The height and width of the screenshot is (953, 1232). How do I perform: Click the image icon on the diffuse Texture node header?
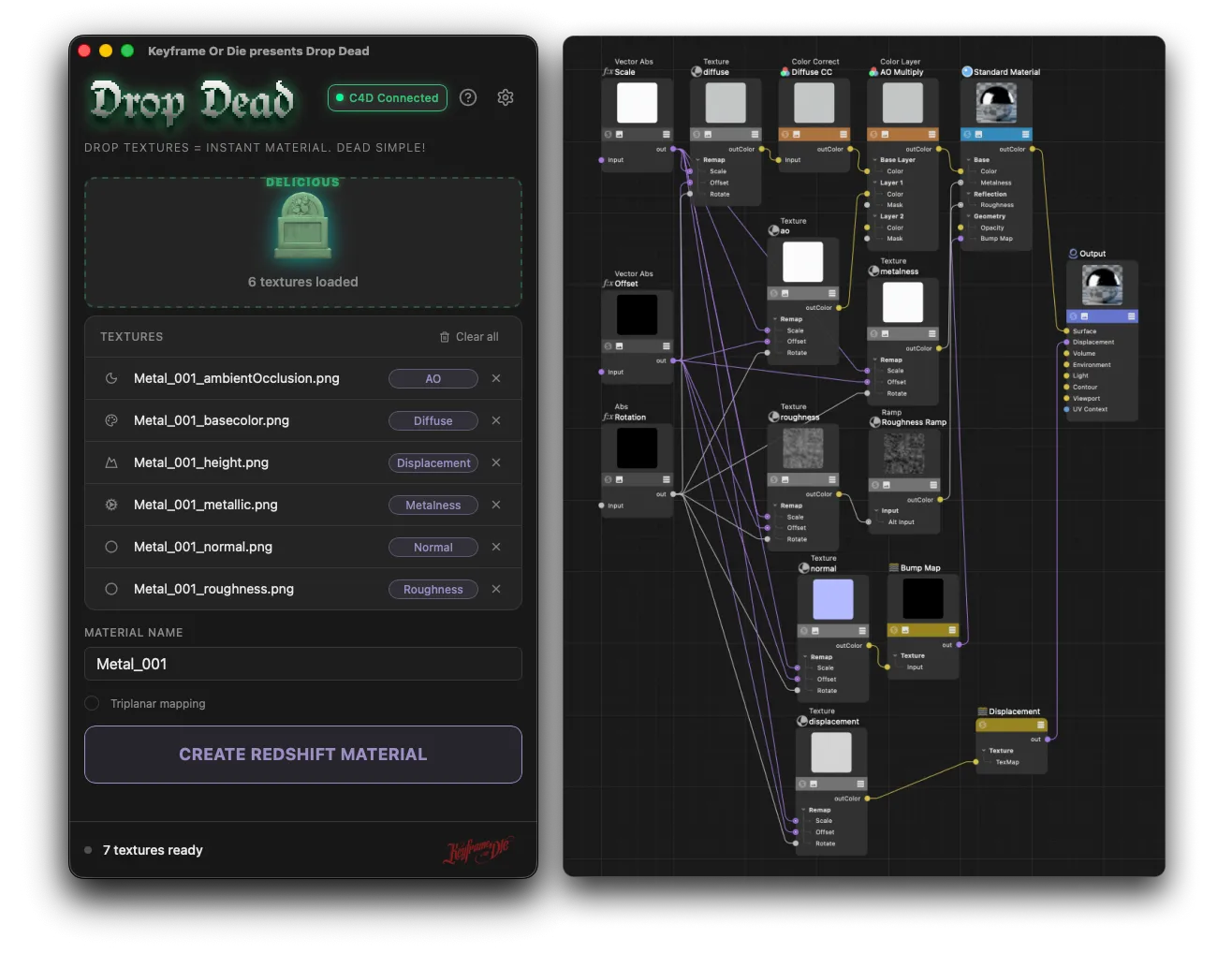(710, 135)
